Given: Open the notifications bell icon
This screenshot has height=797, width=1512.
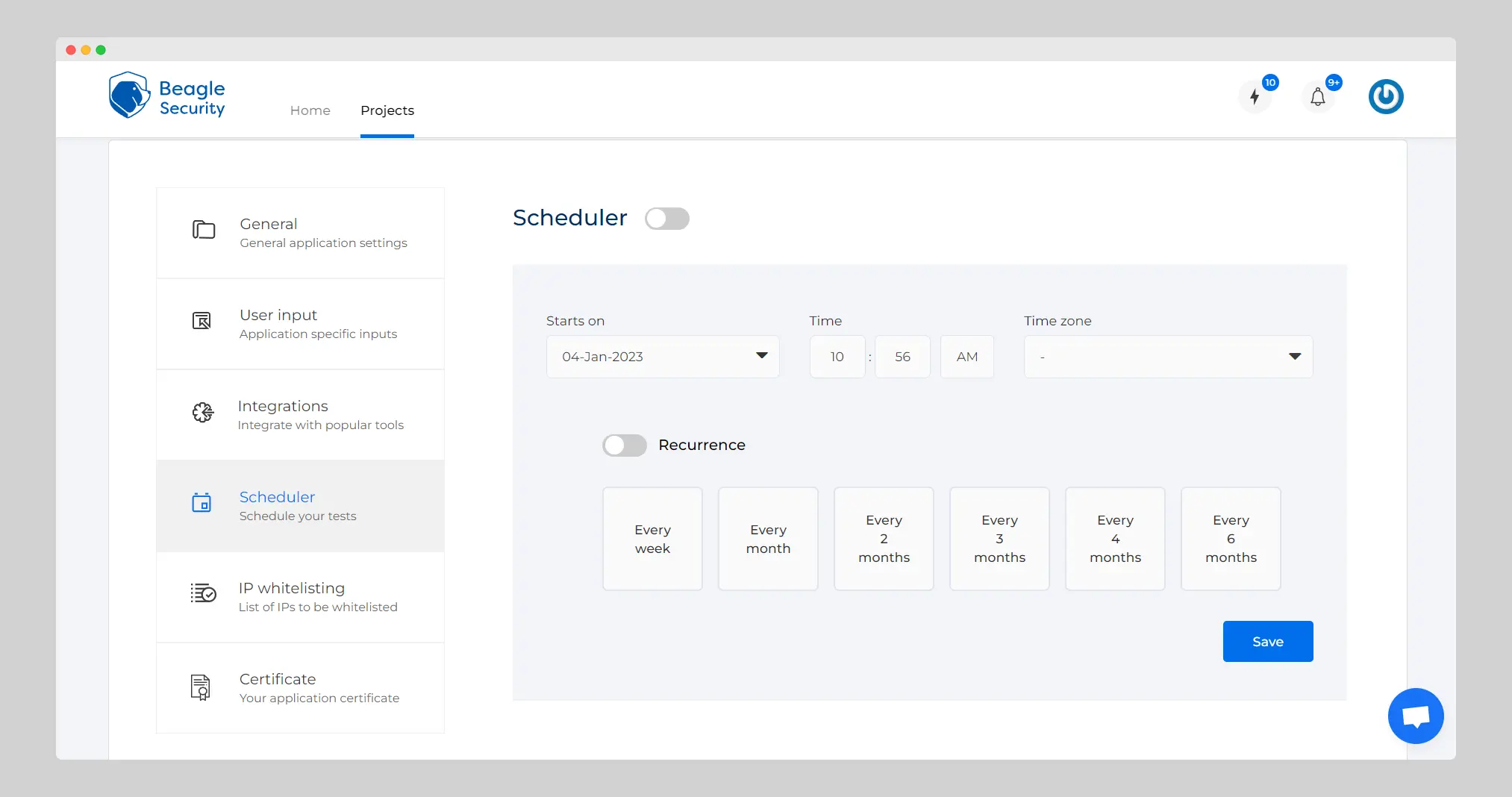Looking at the screenshot, I should pyautogui.click(x=1318, y=97).
